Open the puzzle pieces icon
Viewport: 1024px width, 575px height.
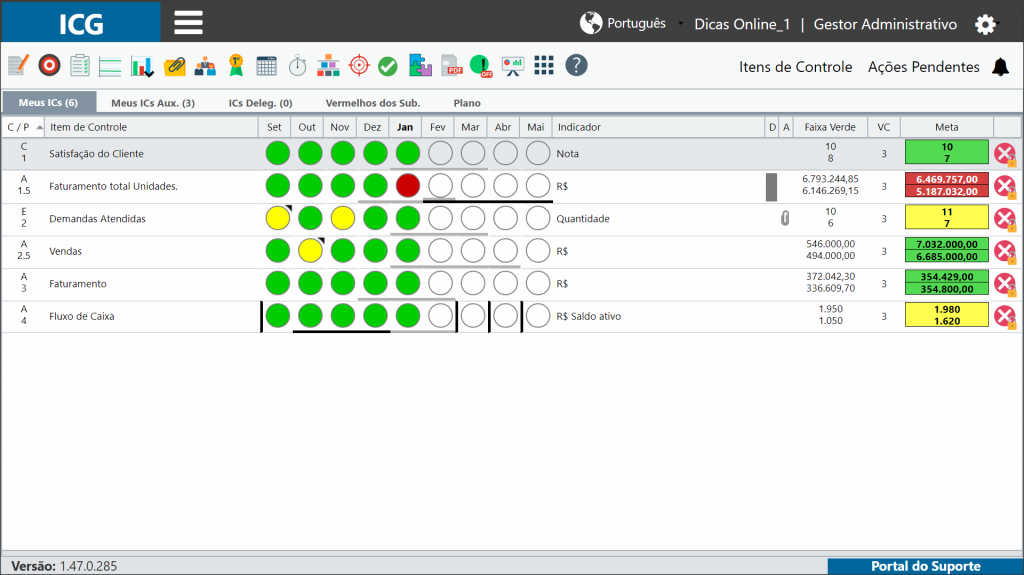(x=420, y=66)
